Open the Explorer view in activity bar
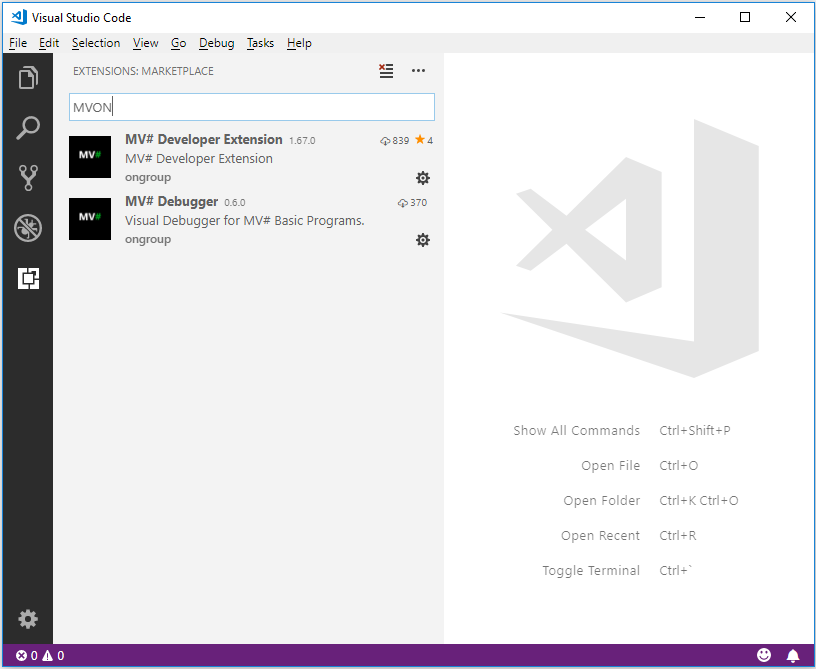The width and height of the screenshot is (816, 669). [28, 77]
